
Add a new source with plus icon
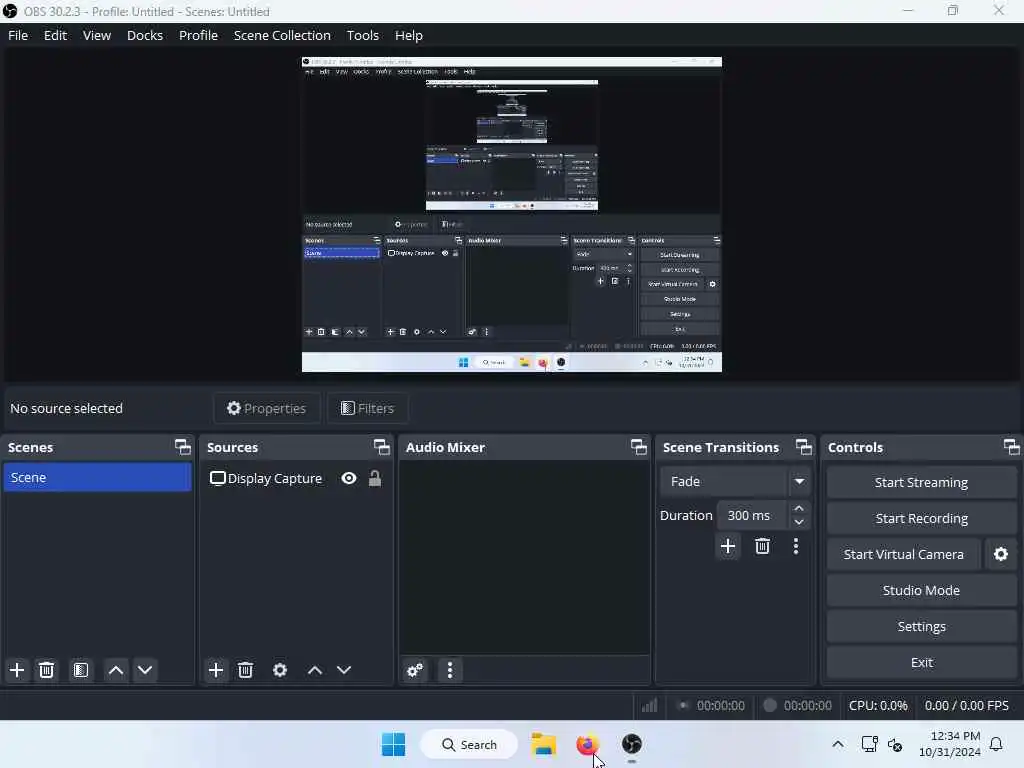(x=216, y=670)
